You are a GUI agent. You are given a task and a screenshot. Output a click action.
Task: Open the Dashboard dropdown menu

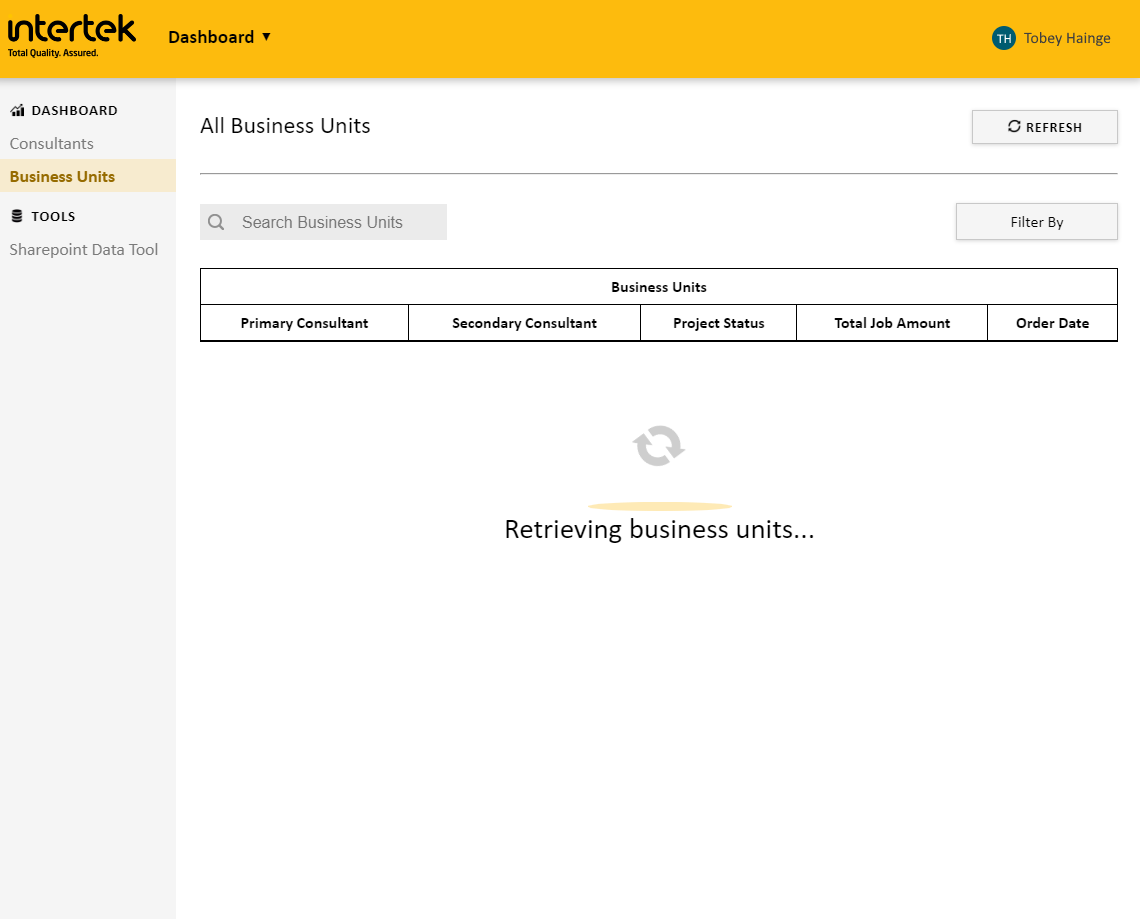(220, 37)
